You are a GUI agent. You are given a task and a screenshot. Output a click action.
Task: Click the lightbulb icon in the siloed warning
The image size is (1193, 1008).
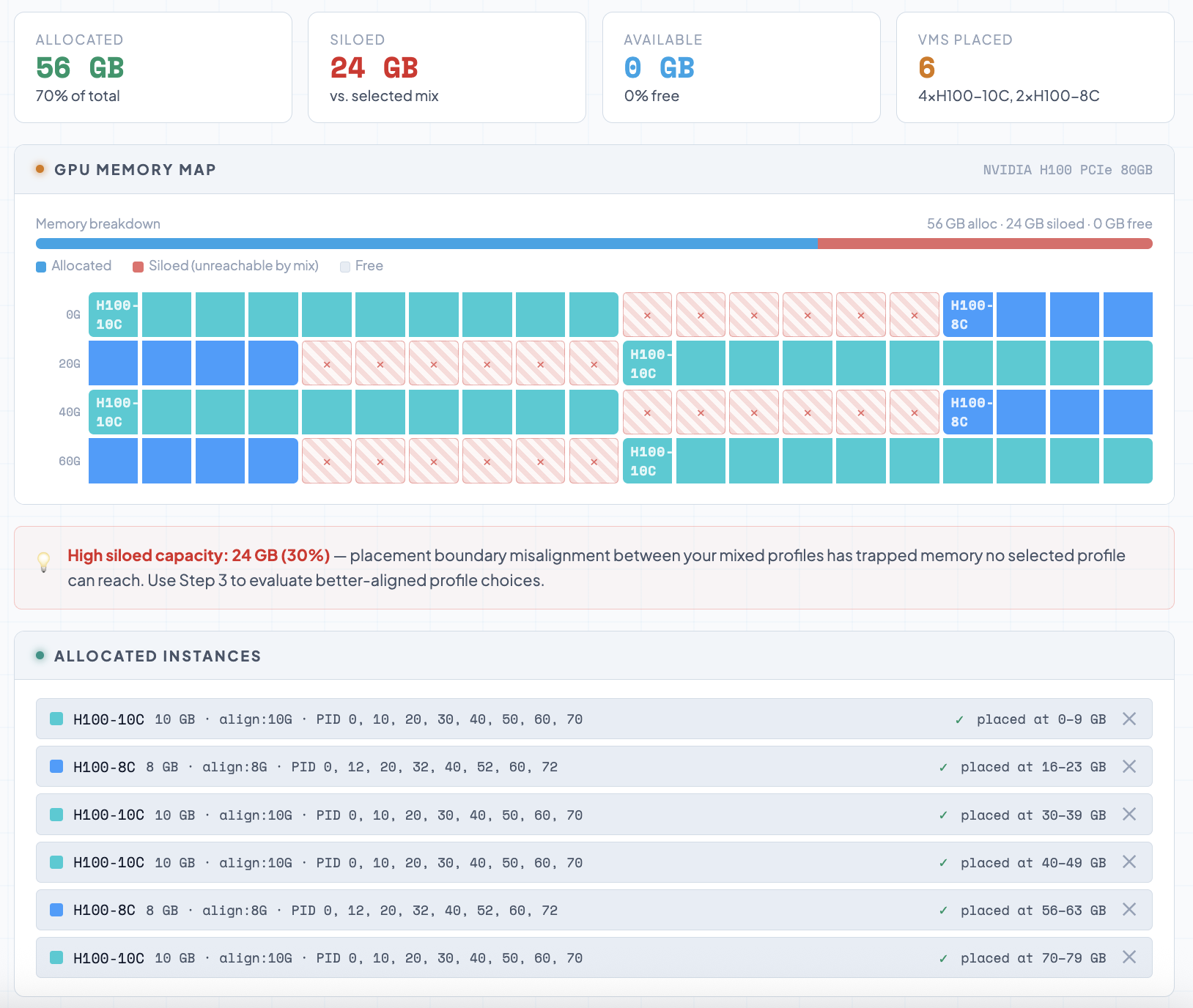[x=44, y=562]
